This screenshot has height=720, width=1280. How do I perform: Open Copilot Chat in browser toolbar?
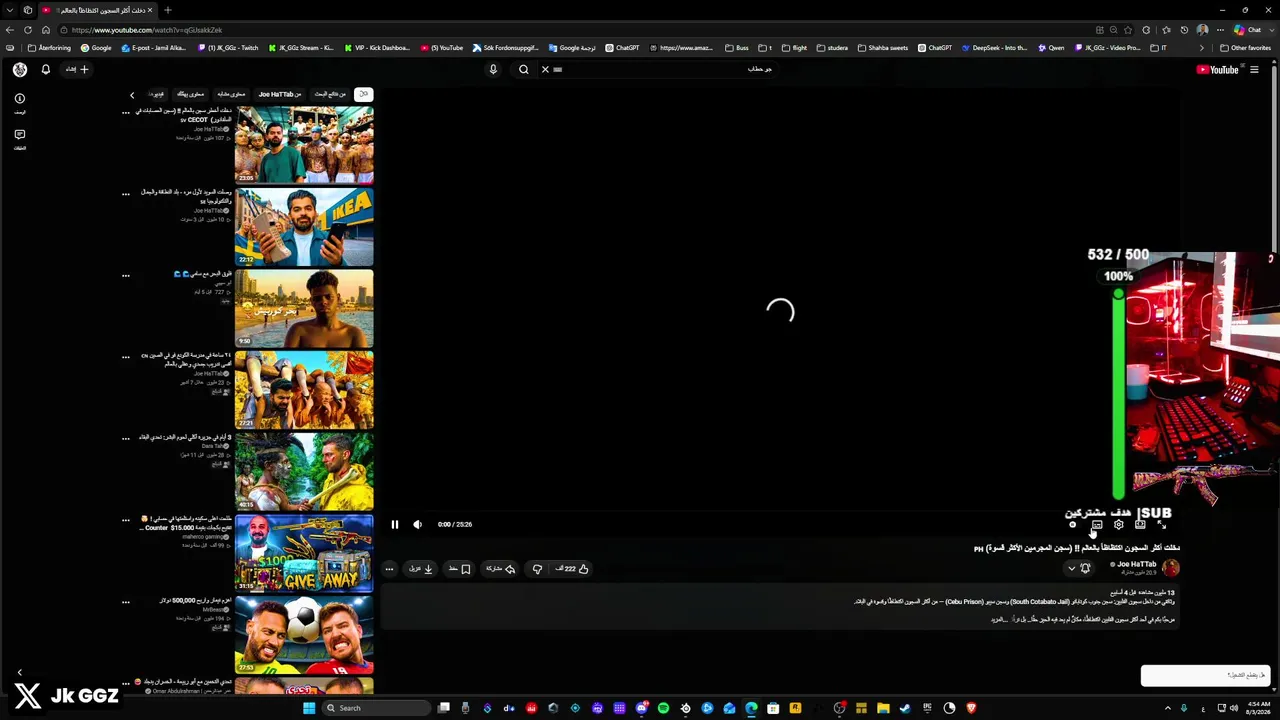(x=1248, y=30)
